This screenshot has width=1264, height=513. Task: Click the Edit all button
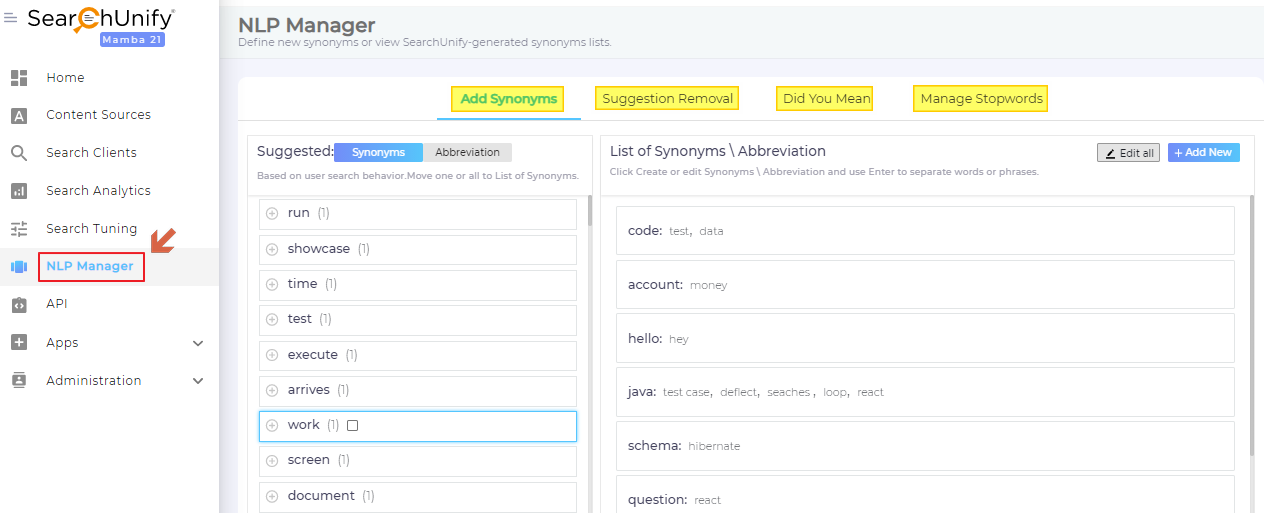point(1128,153)
